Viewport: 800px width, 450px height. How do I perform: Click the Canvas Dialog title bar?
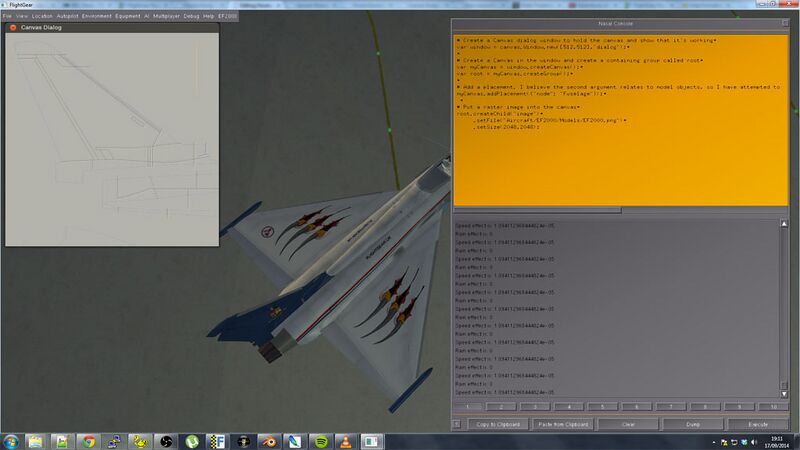(x=112, y=28)
